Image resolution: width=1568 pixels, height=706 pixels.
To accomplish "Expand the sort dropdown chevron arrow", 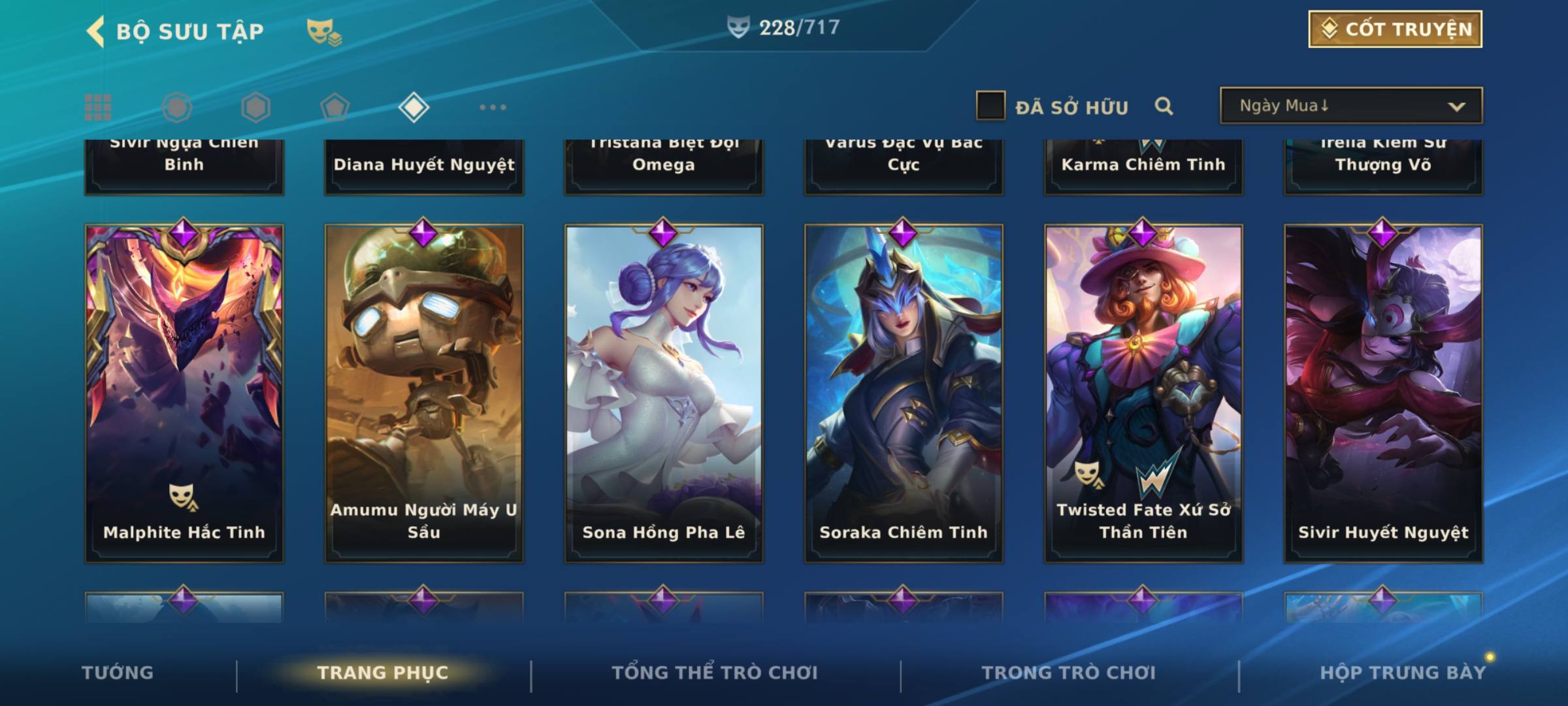I will (1456, 107).
